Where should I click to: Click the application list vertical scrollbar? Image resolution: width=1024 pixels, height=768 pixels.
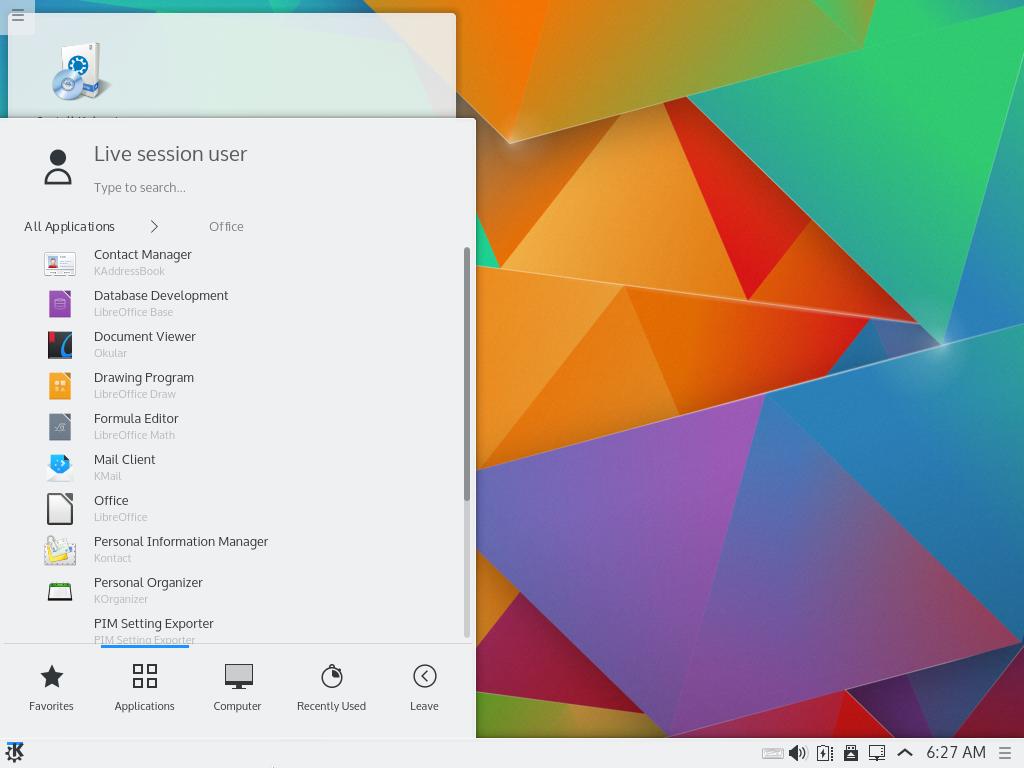click(x=467, y=374)
